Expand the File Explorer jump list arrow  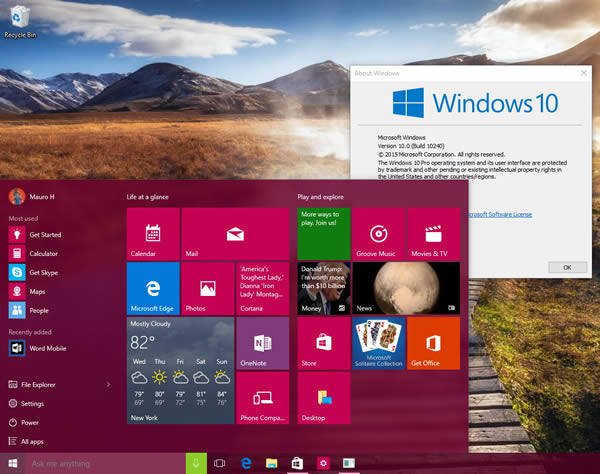coord(108,384)
